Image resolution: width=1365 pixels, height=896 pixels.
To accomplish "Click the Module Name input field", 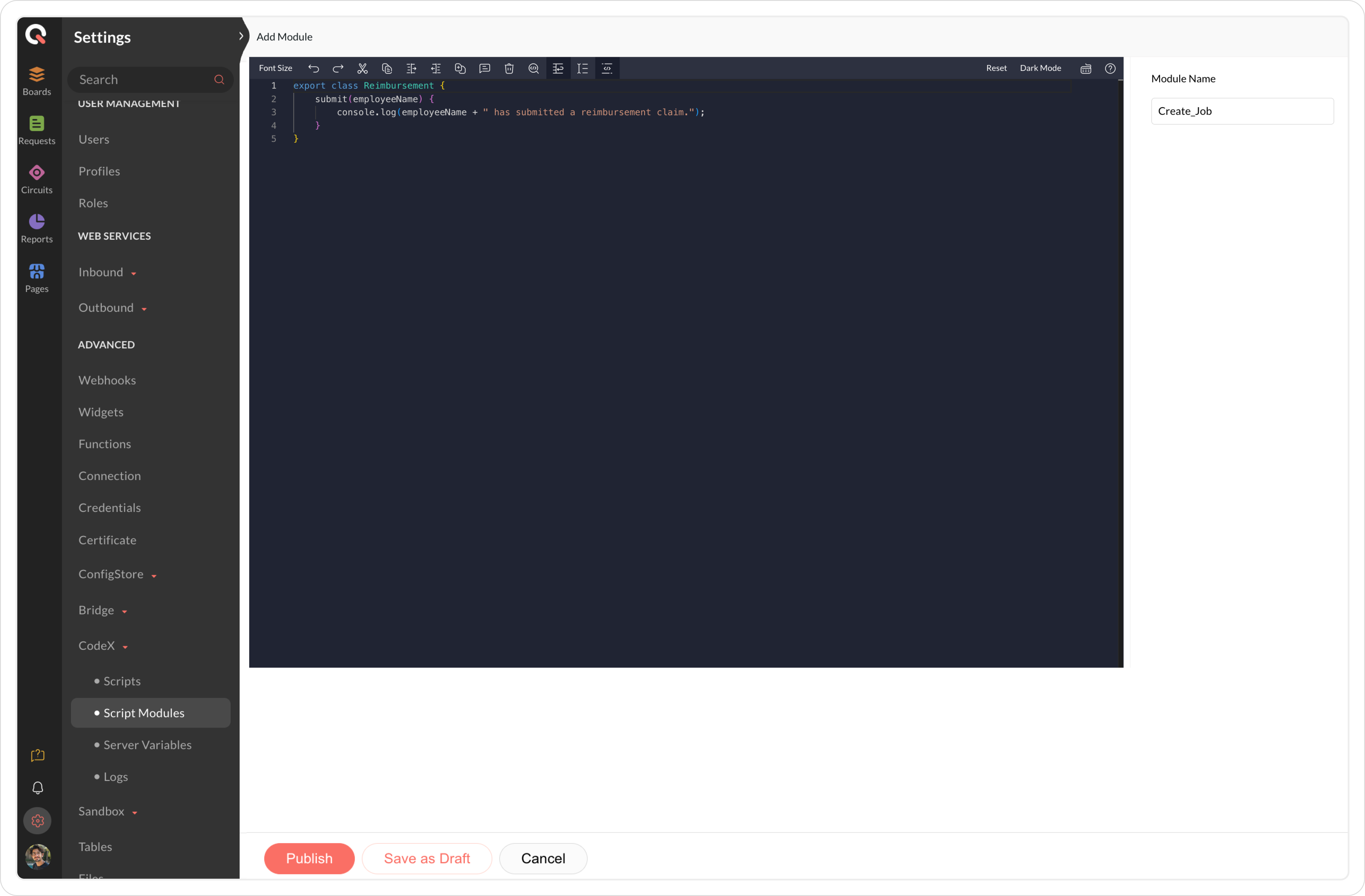I will coord(1242,111).
